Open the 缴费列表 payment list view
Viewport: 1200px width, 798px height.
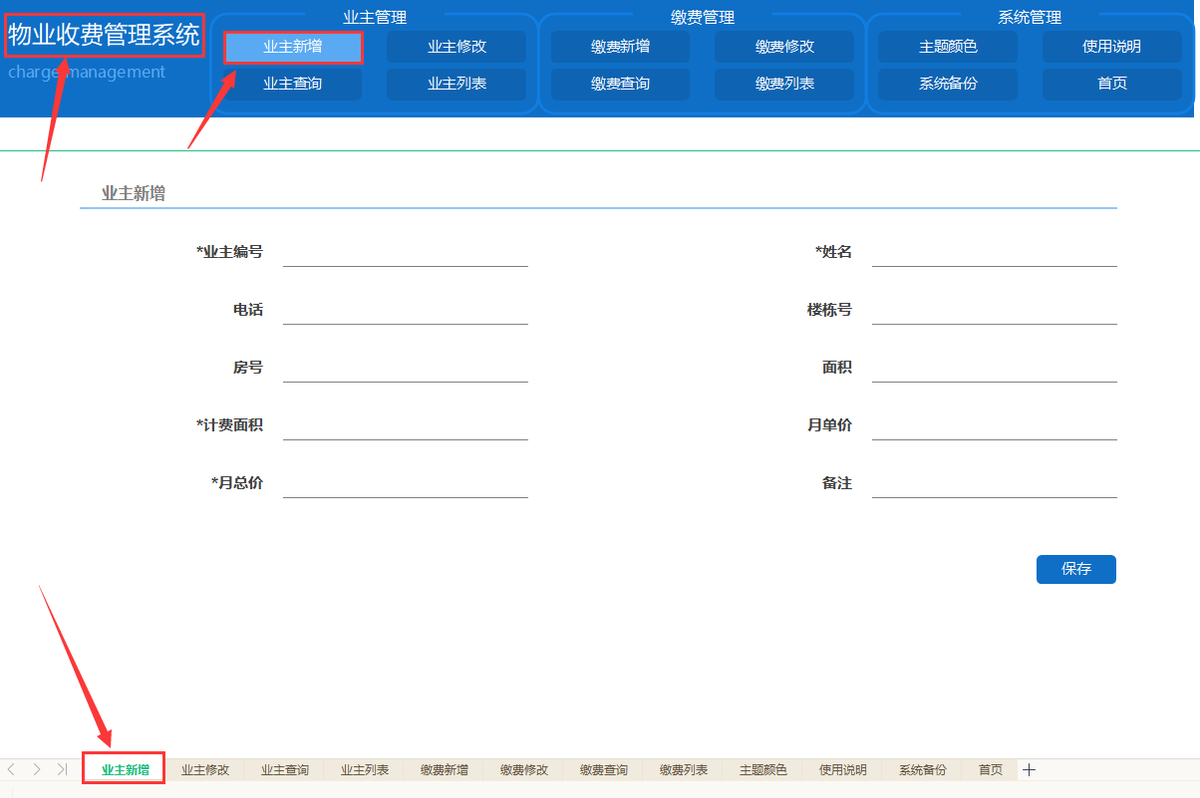(785, 84)
